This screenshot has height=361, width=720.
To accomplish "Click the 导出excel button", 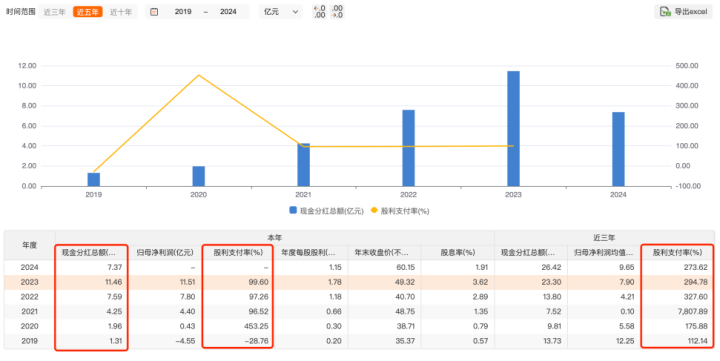I will tap(683, 12).
